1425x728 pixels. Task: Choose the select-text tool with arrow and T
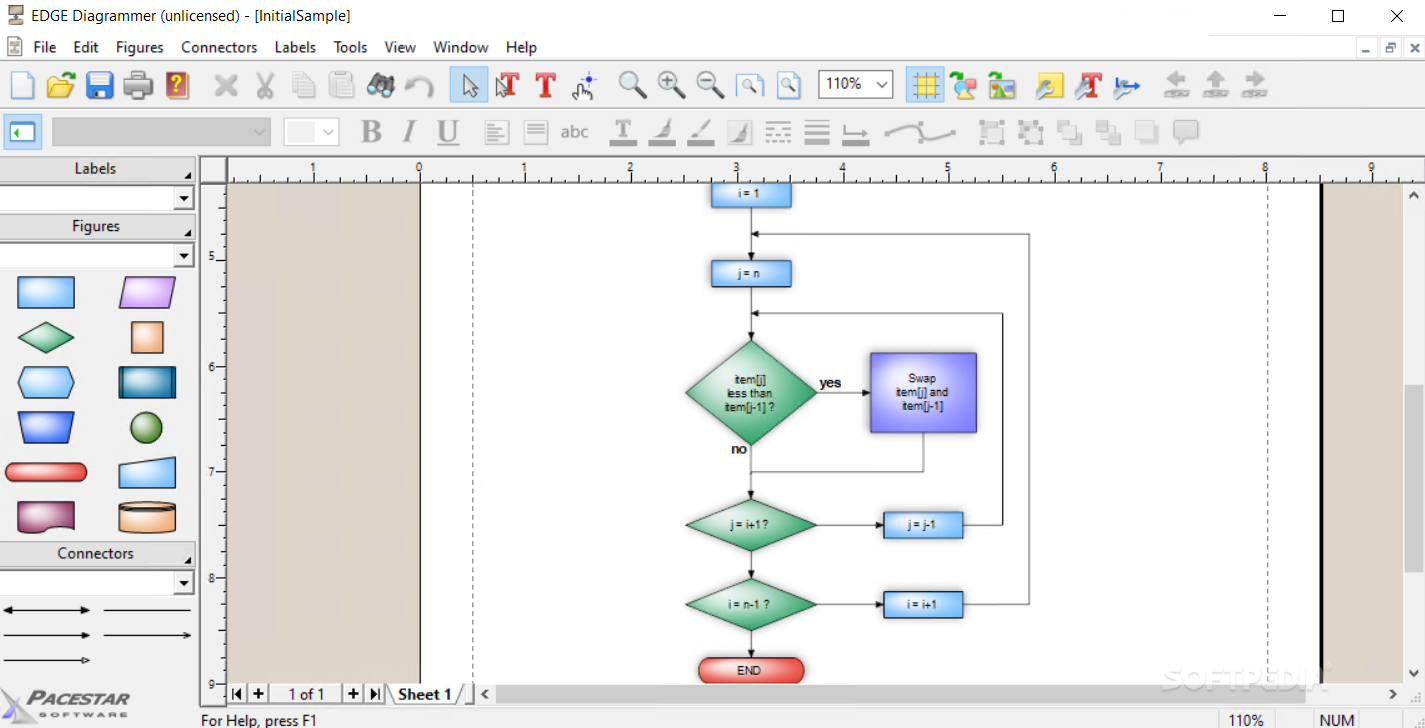507,85
